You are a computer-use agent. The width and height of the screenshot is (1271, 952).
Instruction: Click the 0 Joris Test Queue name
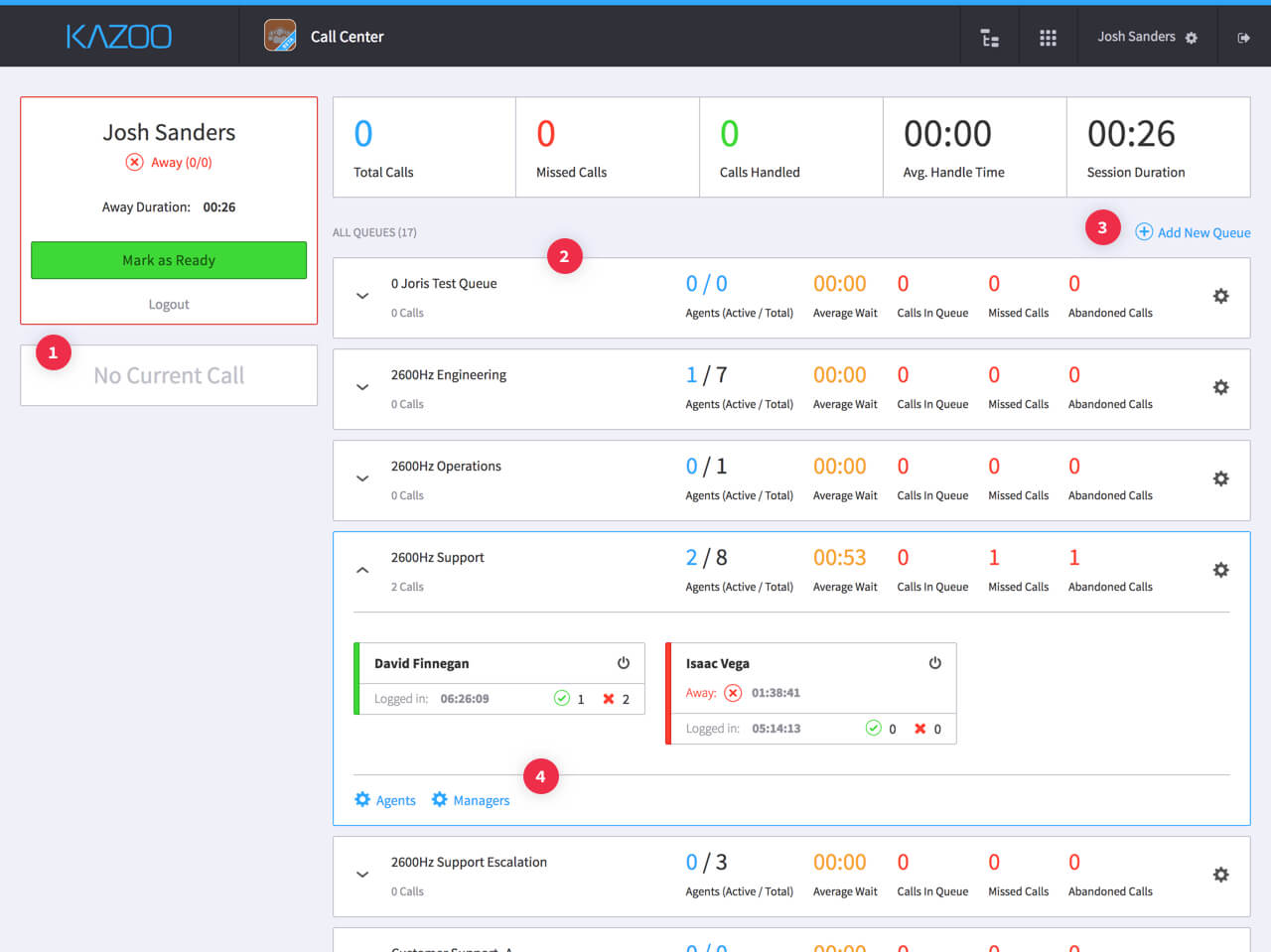click(x=444, y=283)
